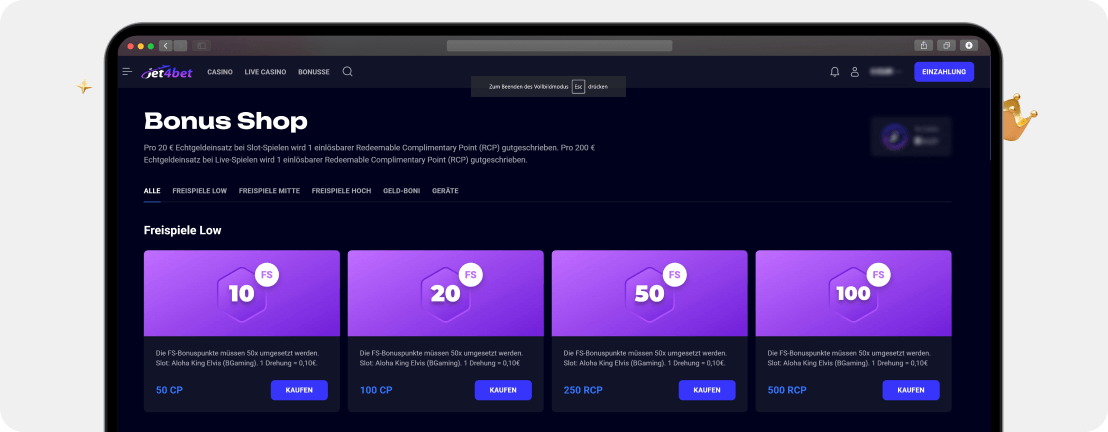Show browser tab overview

coord(945,45)
